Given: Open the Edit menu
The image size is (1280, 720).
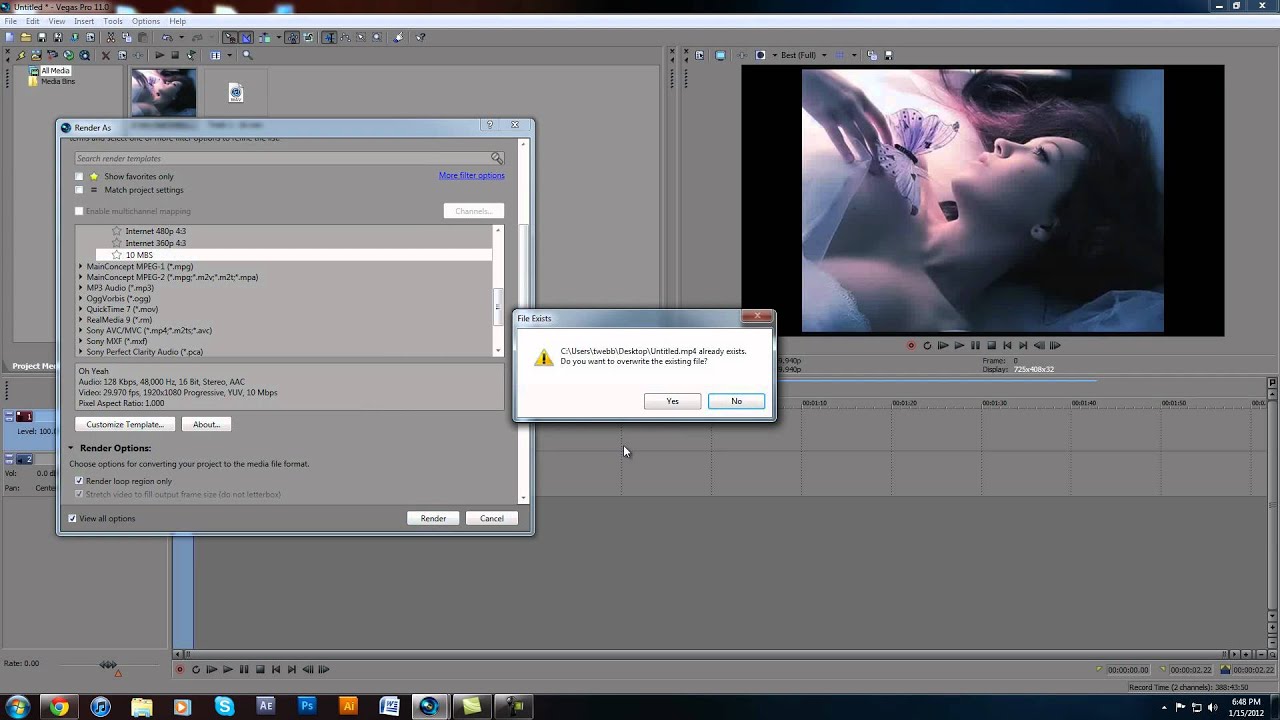Looking at the screenshot, I should click(x=33, y=21).
